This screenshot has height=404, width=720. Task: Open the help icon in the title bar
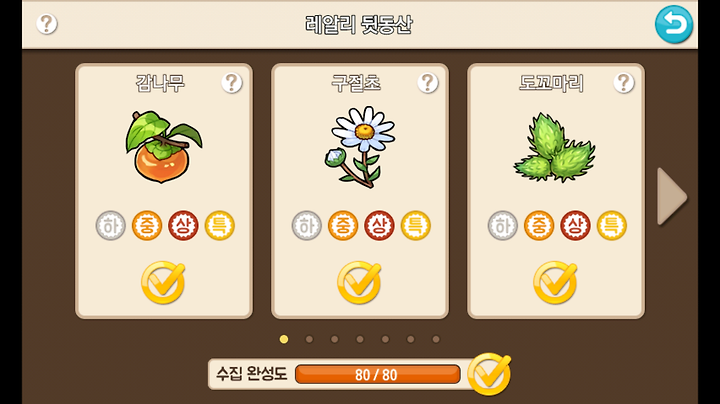[47, 24]
